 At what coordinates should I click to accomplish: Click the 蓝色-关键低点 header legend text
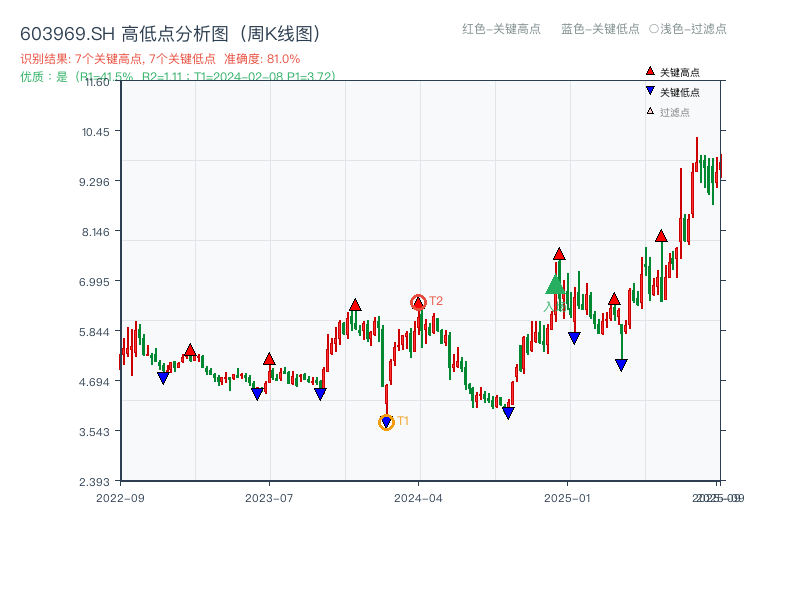[600, 29]
